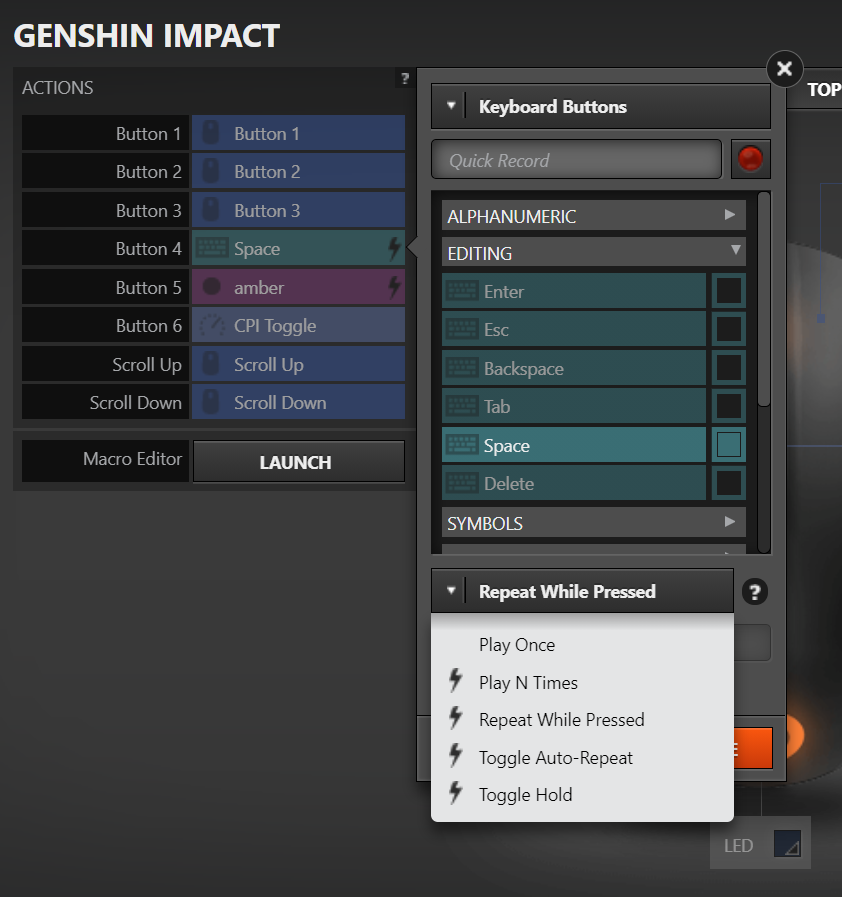
Task: Select the Tab key binding
Action: pyautogui.click(x=574, y=406)
